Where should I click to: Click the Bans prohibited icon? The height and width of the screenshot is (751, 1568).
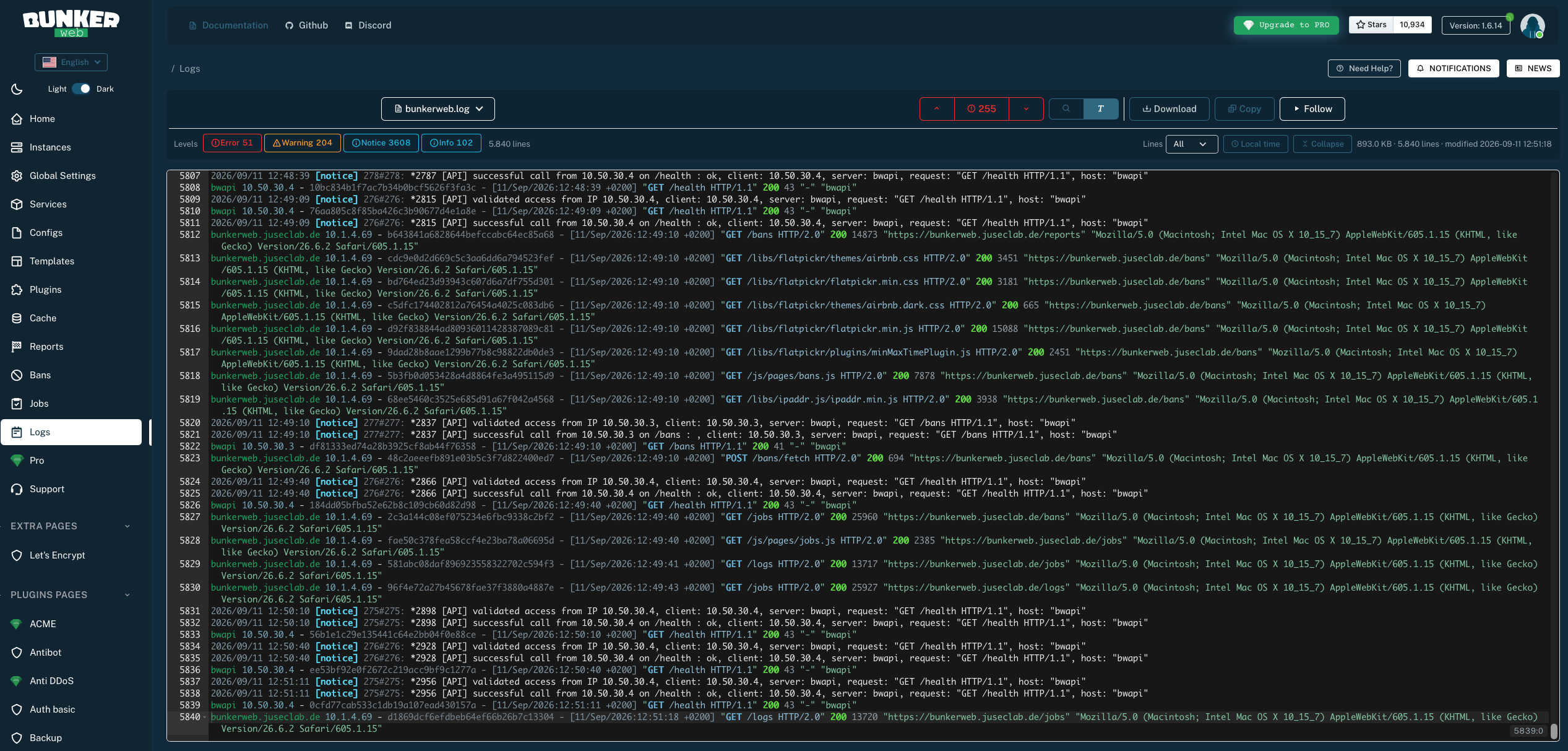click(17, 375)
